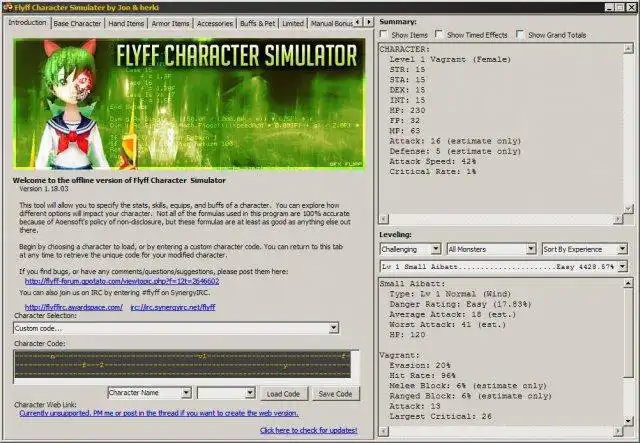Click the 'Version 1.18.03' text
Screen dimensions: 640x443
pyautogui.click(x=44, y=189)
